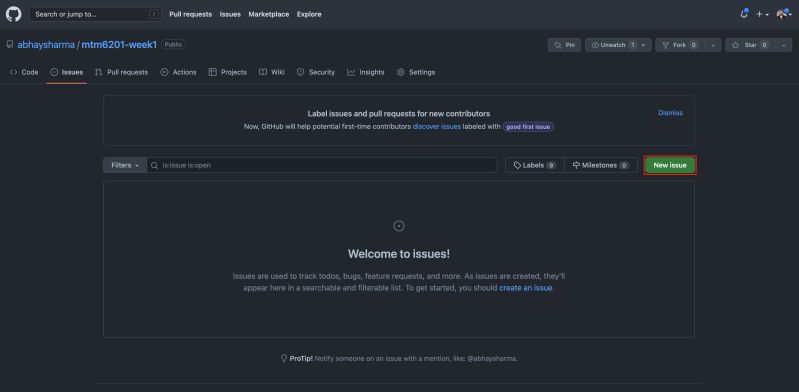Switch to the Actions tab

point(178,72)
